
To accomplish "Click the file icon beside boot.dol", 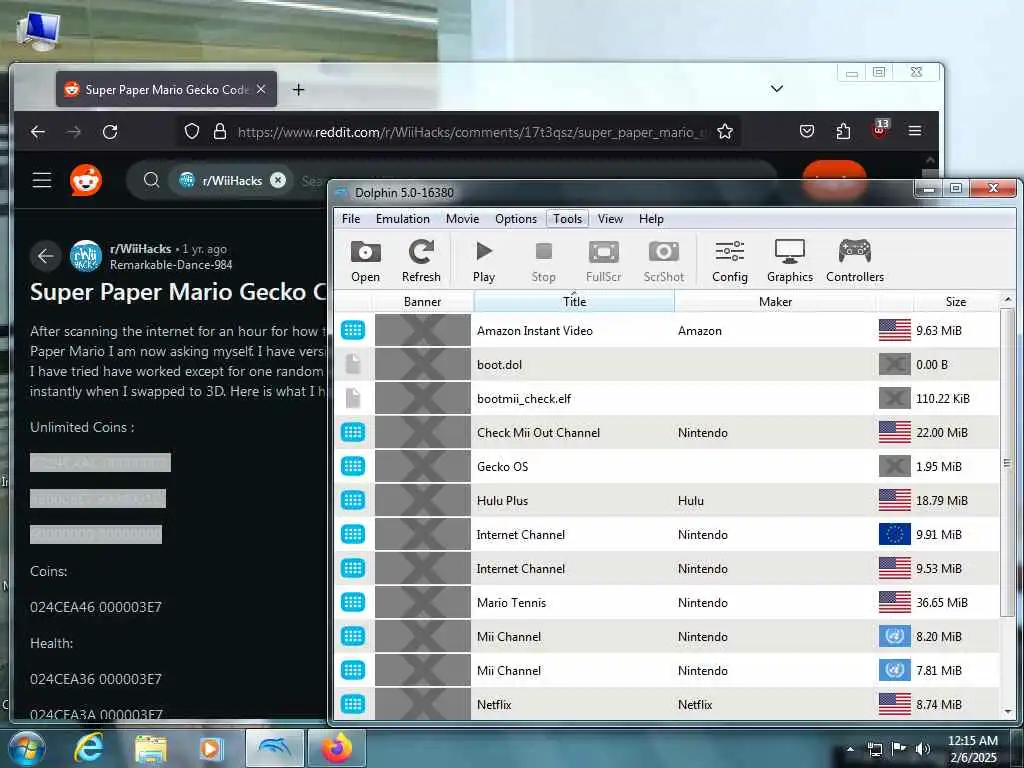I will [x=353, y=364].
